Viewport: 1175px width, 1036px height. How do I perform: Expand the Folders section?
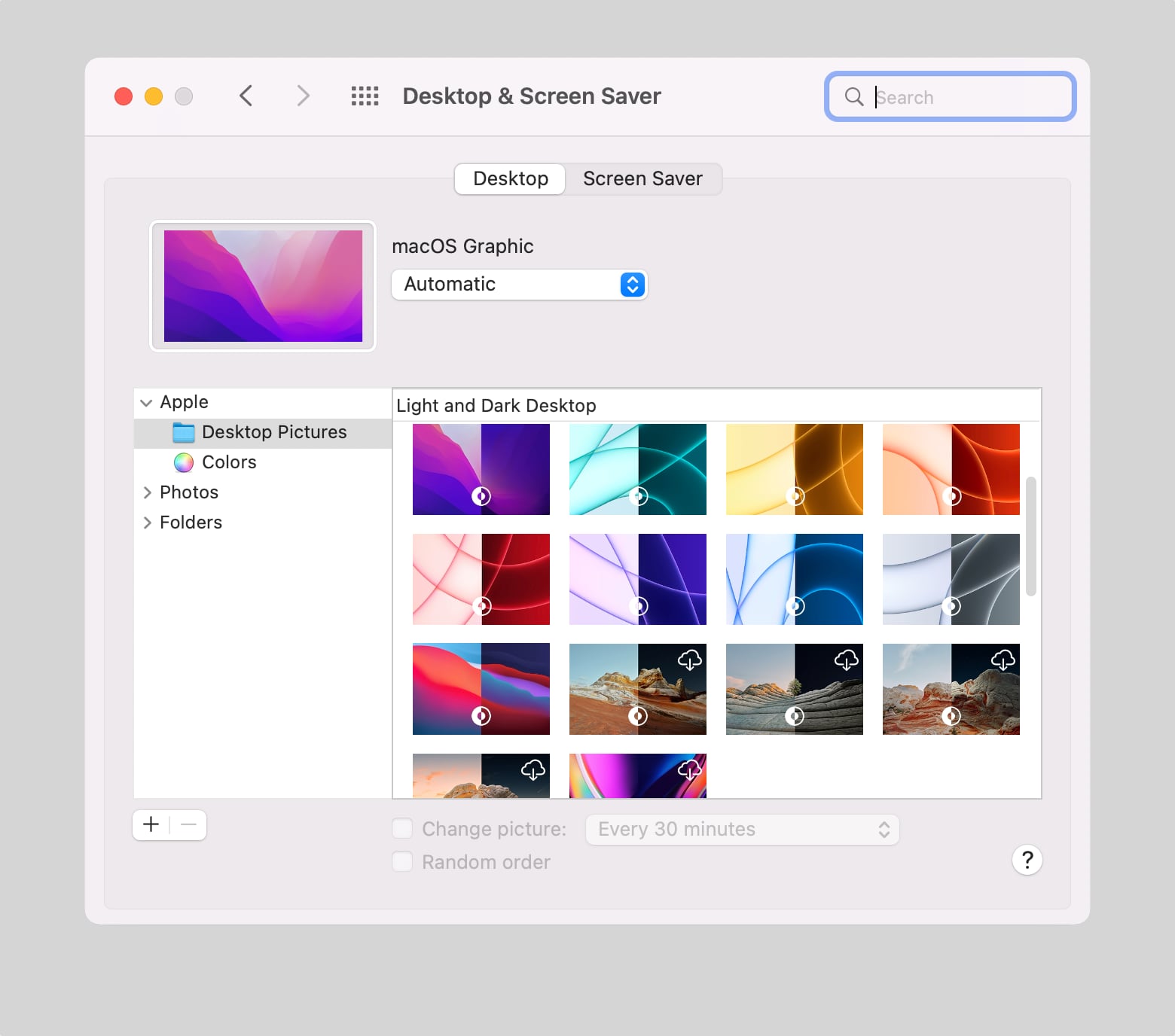coord(147,523)
